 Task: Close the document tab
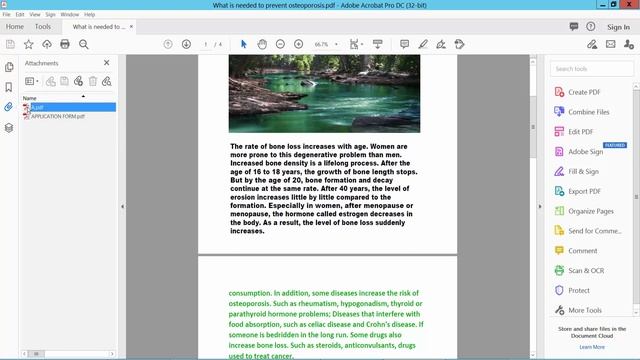coord(131,27)
